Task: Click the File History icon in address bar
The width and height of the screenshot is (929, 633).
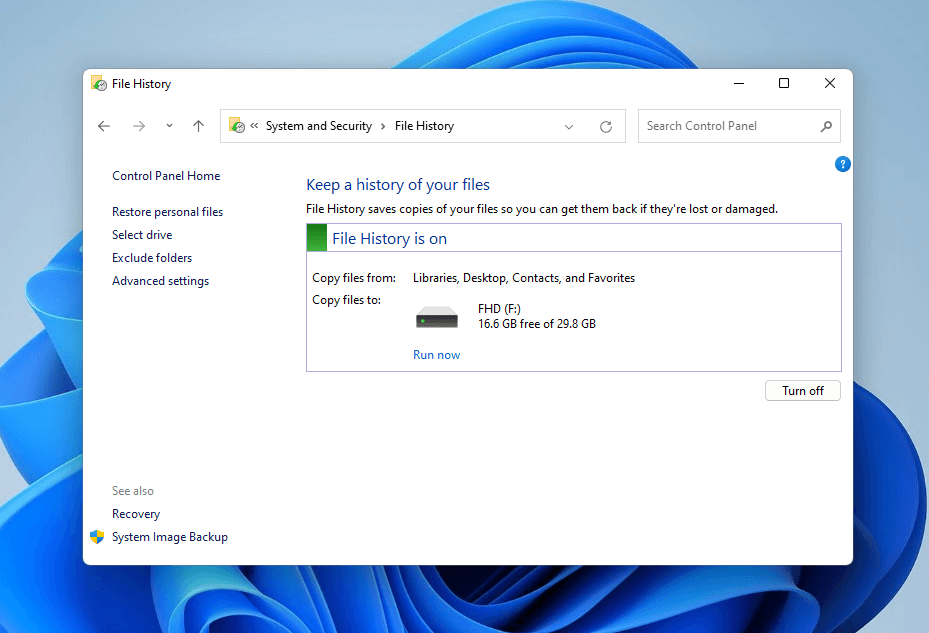Action: click(237, 126)
